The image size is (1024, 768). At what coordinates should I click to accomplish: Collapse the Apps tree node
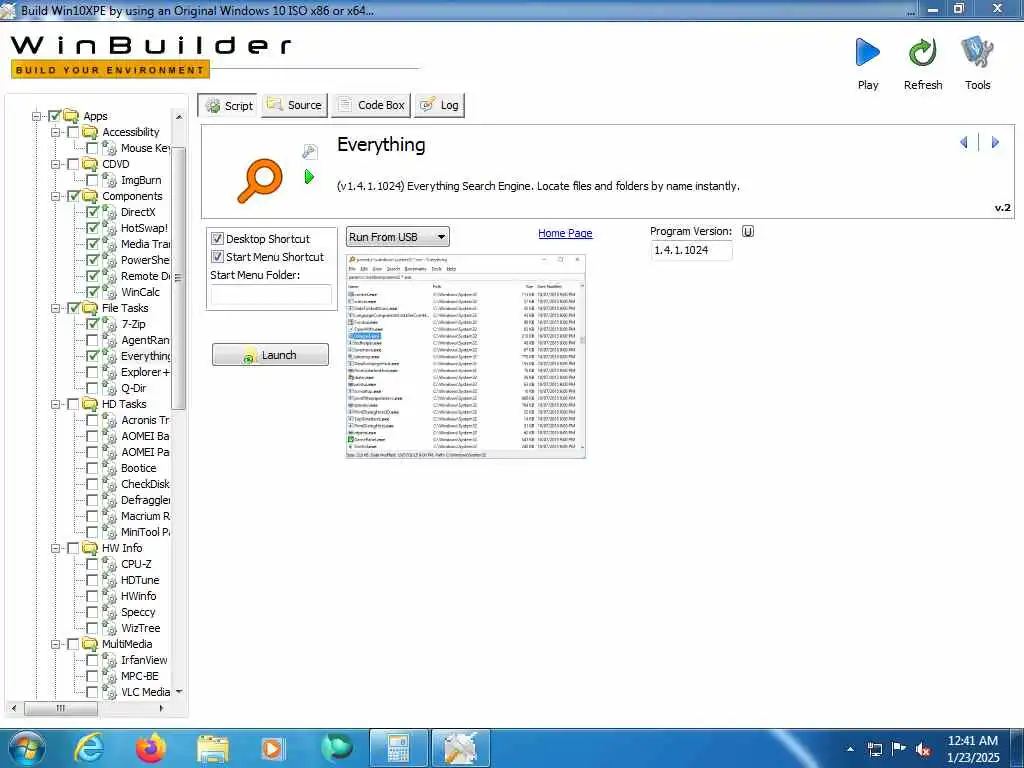tap(37, 116)
